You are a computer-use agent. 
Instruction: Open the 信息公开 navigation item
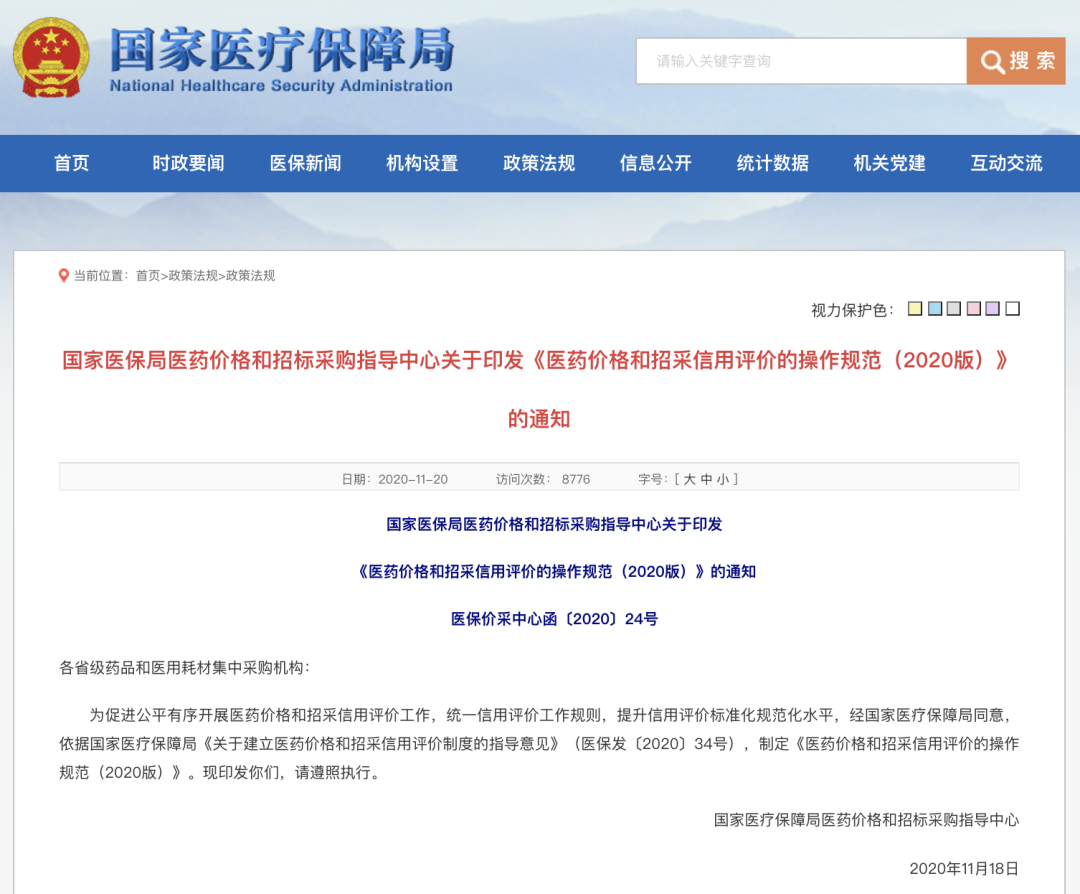pos(656,163)
